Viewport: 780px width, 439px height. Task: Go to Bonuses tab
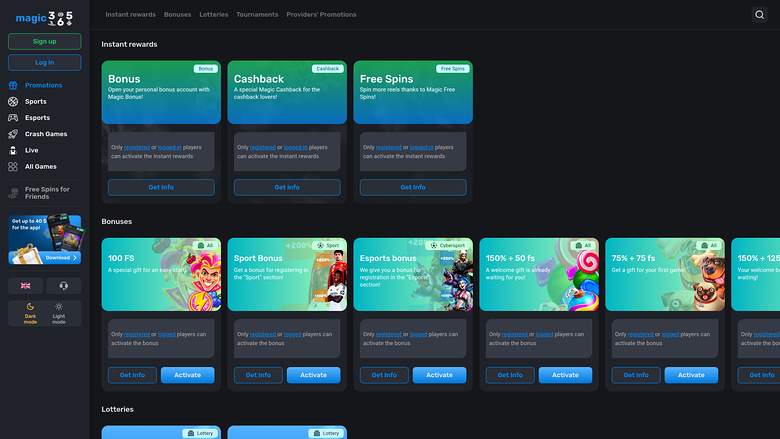tap(178, 14)
